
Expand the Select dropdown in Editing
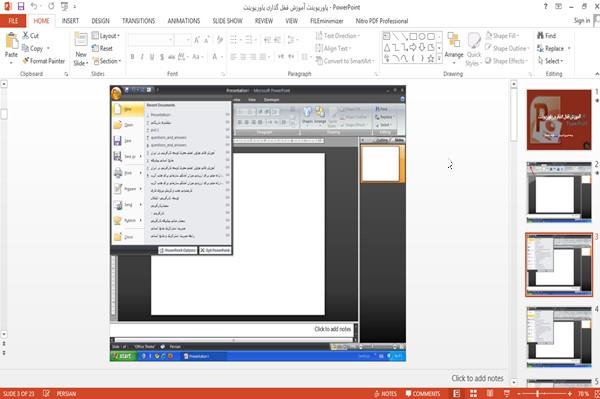[550, 61]
